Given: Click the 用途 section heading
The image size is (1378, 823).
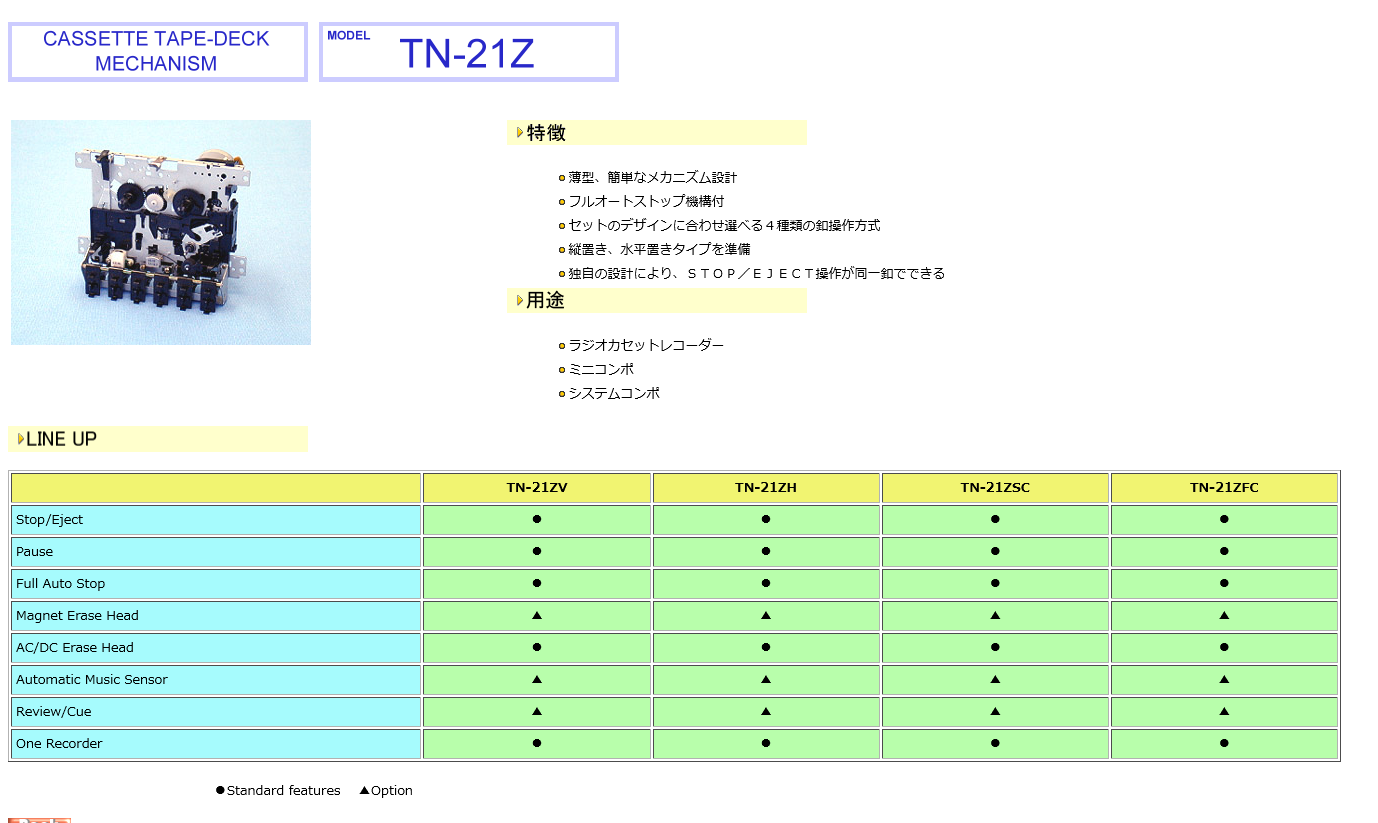Looking at the screenshot, I should click(x=657, y=301).
